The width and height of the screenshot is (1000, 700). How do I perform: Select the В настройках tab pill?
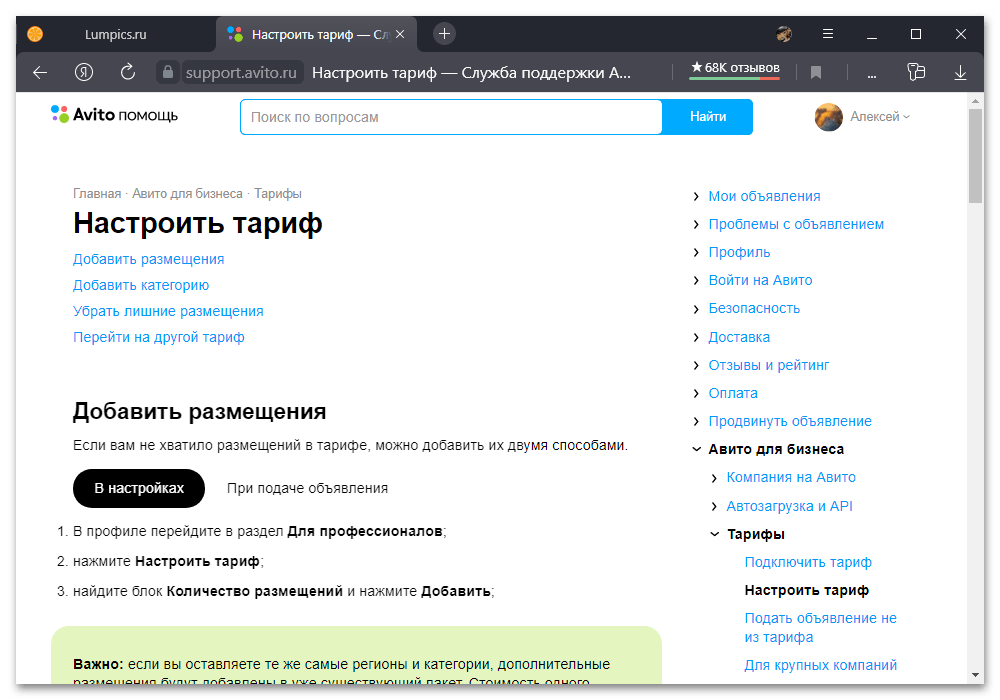pos(139,488)
